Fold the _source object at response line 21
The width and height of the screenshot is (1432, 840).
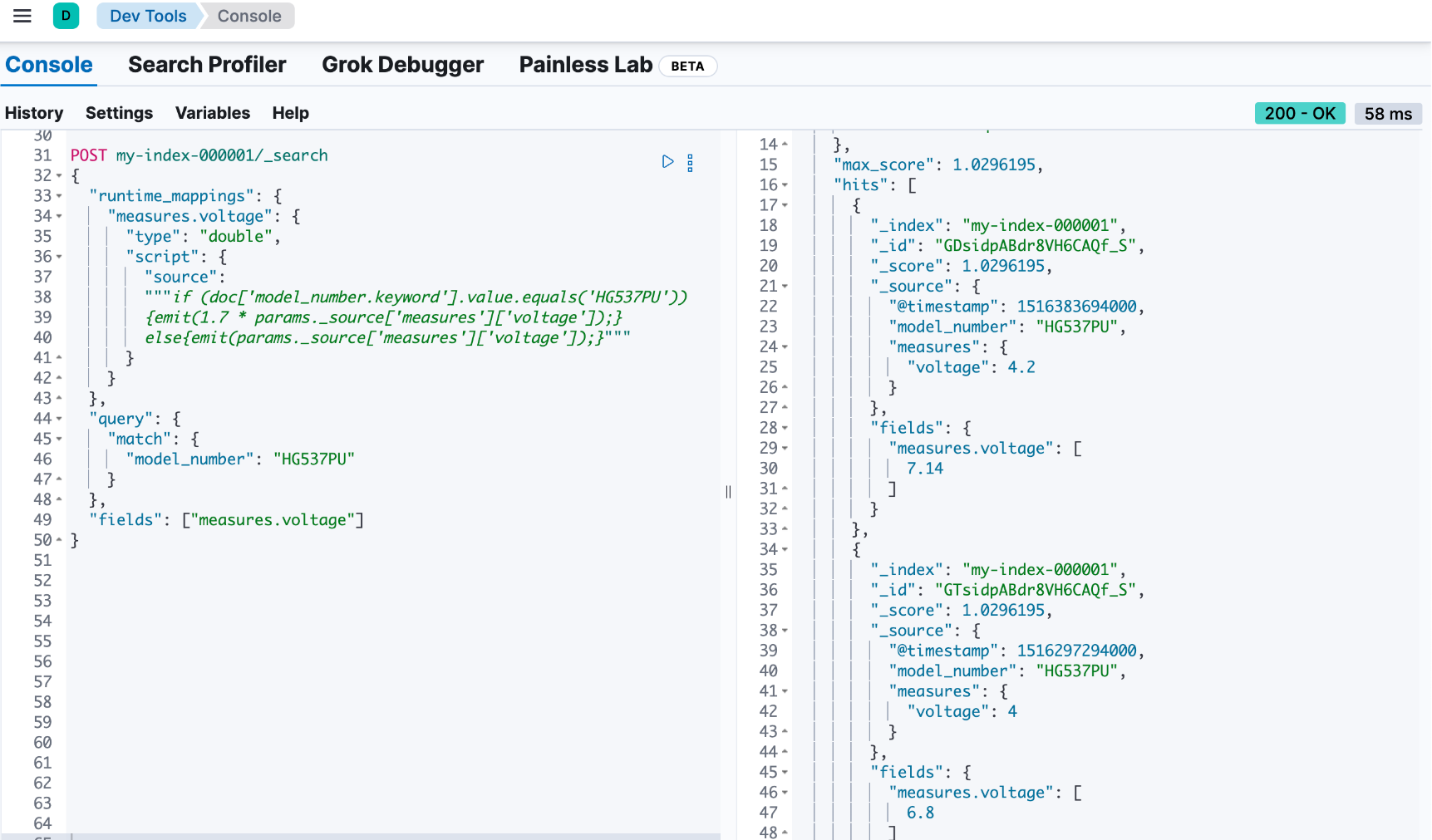click(785, 287)
